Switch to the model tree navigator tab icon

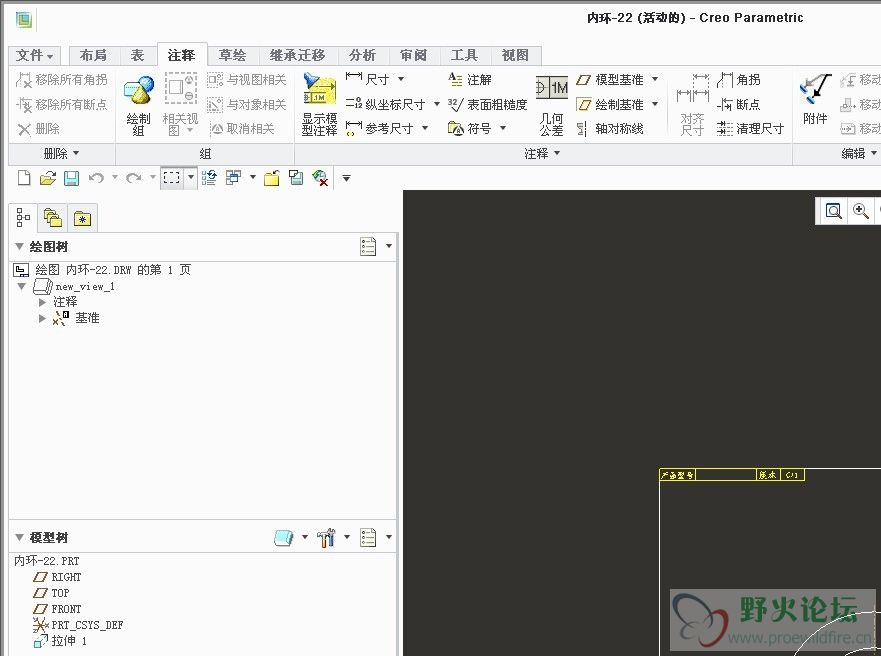23,217
